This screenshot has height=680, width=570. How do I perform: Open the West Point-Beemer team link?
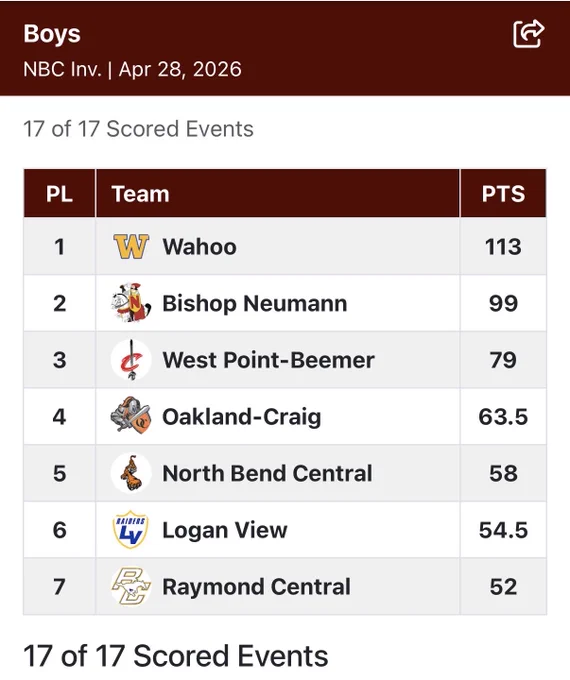coord(268,360)
